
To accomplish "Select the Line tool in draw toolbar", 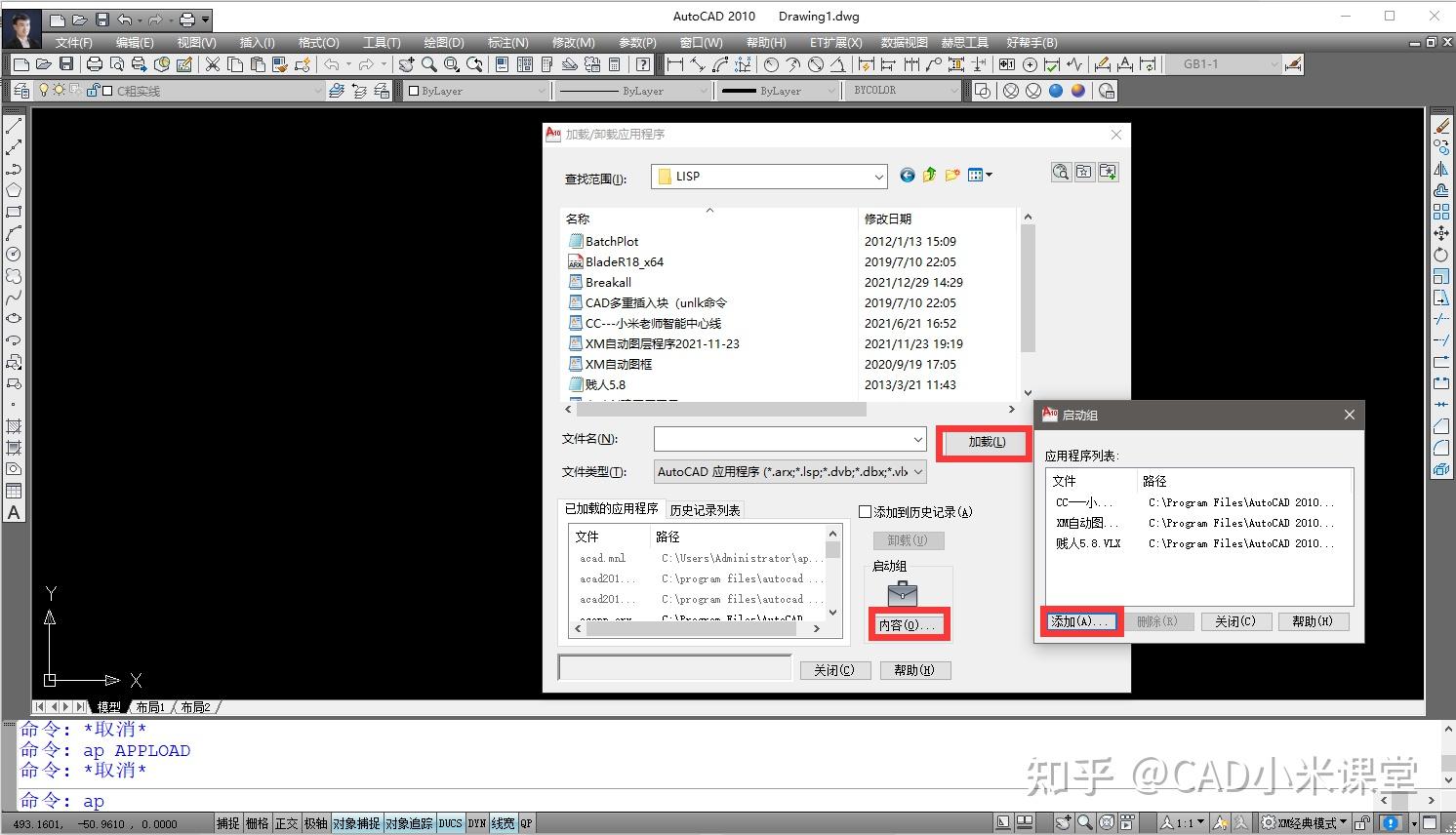I will pyautogui.click(x=14, y=127).
